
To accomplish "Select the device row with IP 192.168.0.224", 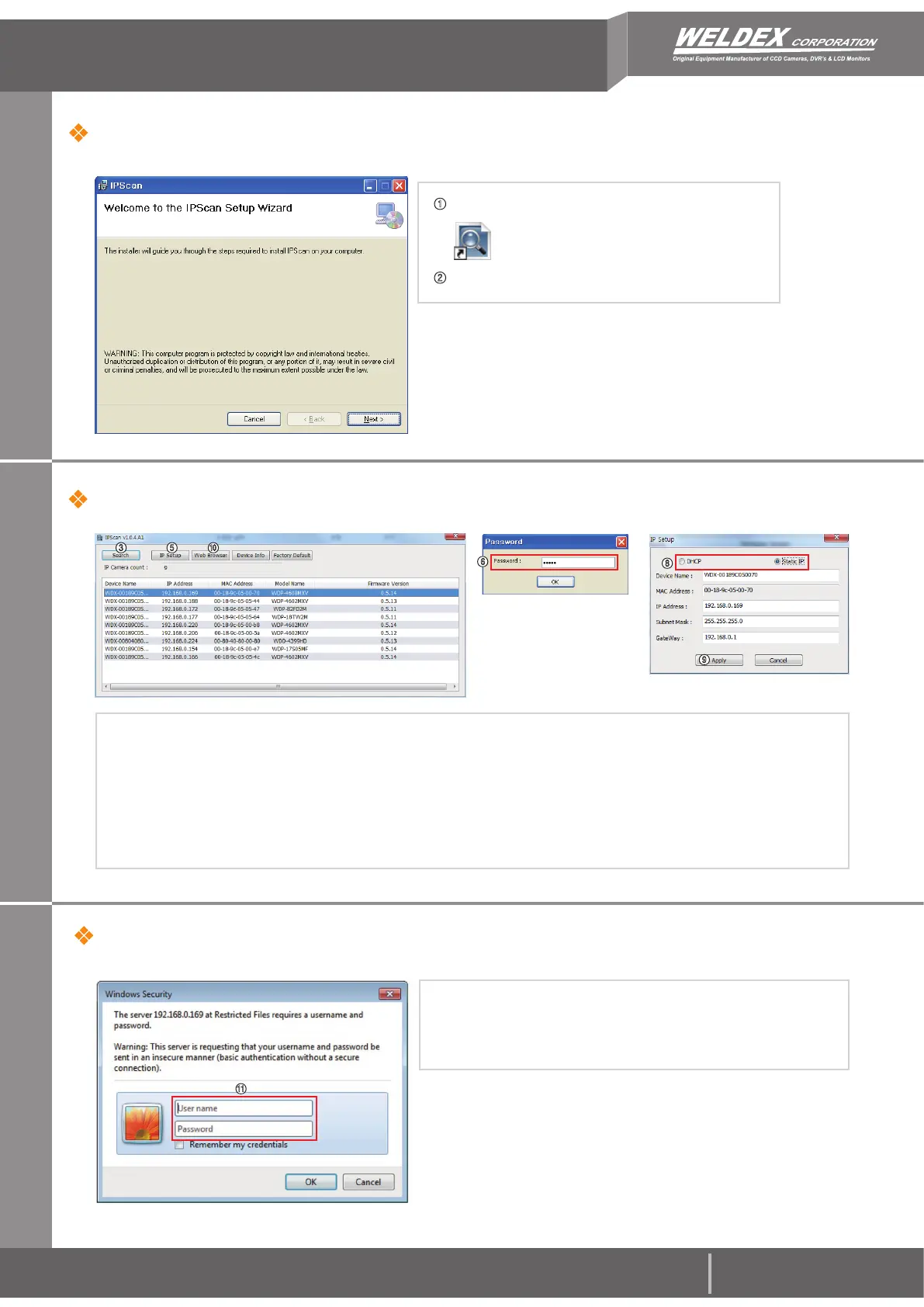I will (x=280, y=641).
